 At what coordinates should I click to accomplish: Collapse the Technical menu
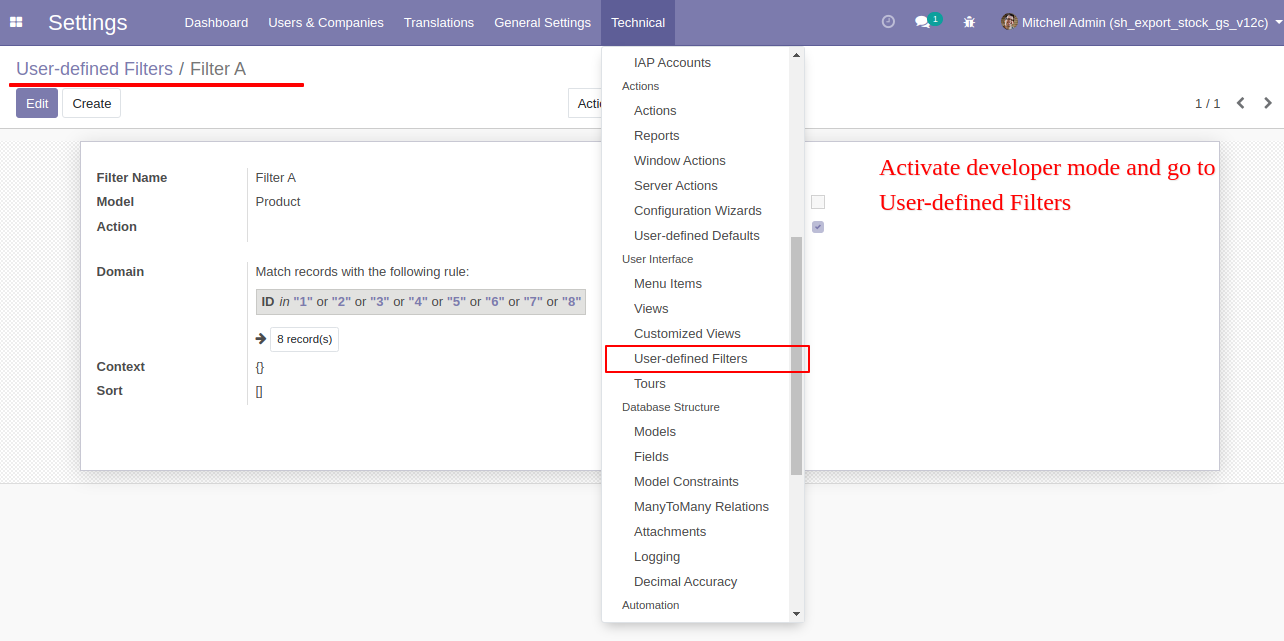(638, 22)
